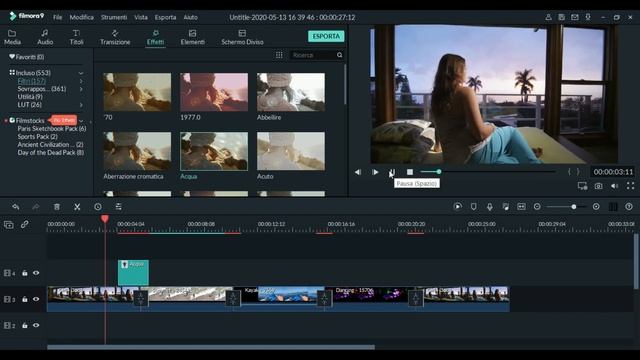
Task: Collapse the Filmstocks category
Action: coord(81,121)
